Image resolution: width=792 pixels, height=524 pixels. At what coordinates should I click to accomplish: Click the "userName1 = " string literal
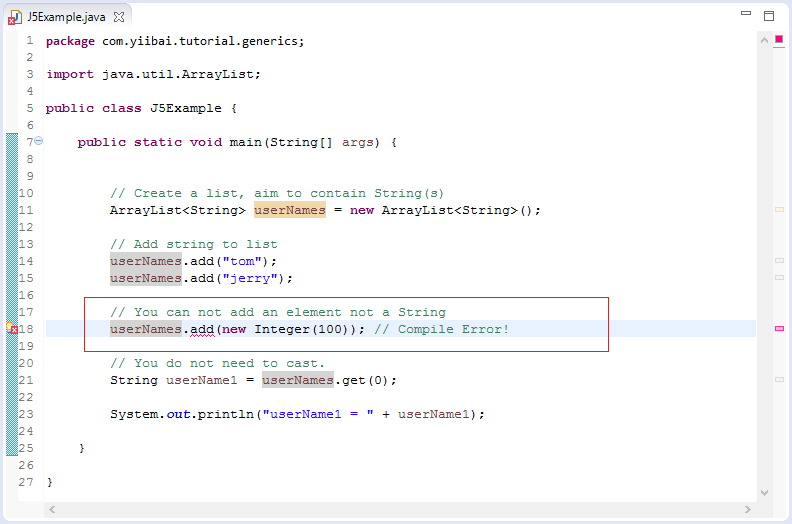(x=318, y=414)
